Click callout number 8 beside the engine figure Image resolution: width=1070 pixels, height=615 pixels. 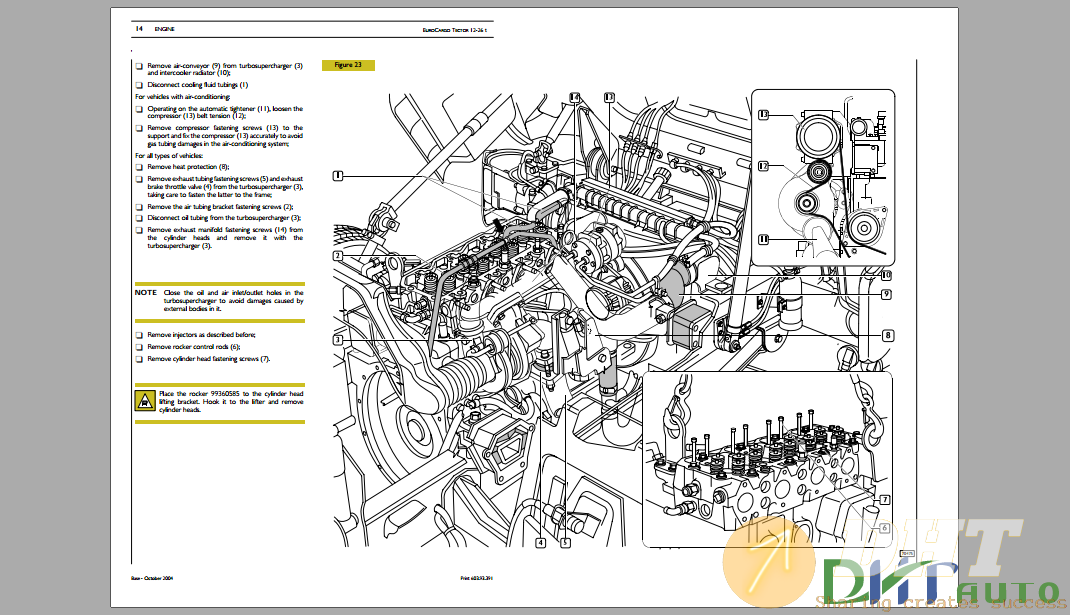click(888, 335)
